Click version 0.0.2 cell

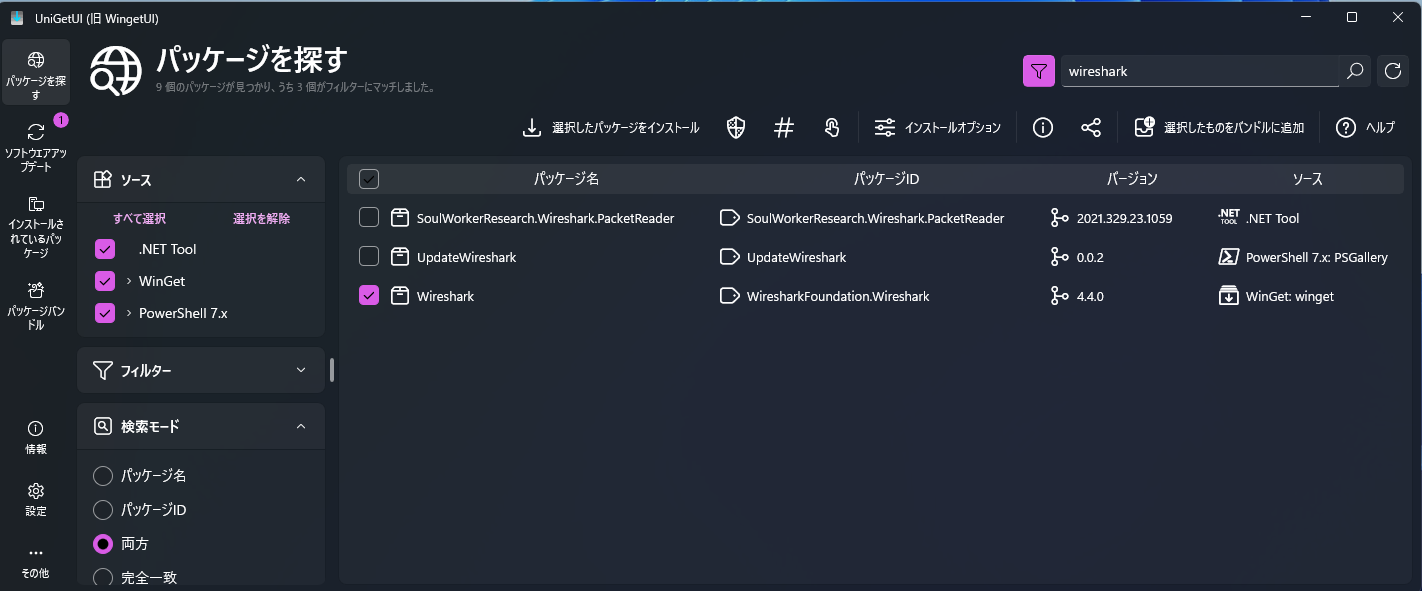coord(1092,257)
